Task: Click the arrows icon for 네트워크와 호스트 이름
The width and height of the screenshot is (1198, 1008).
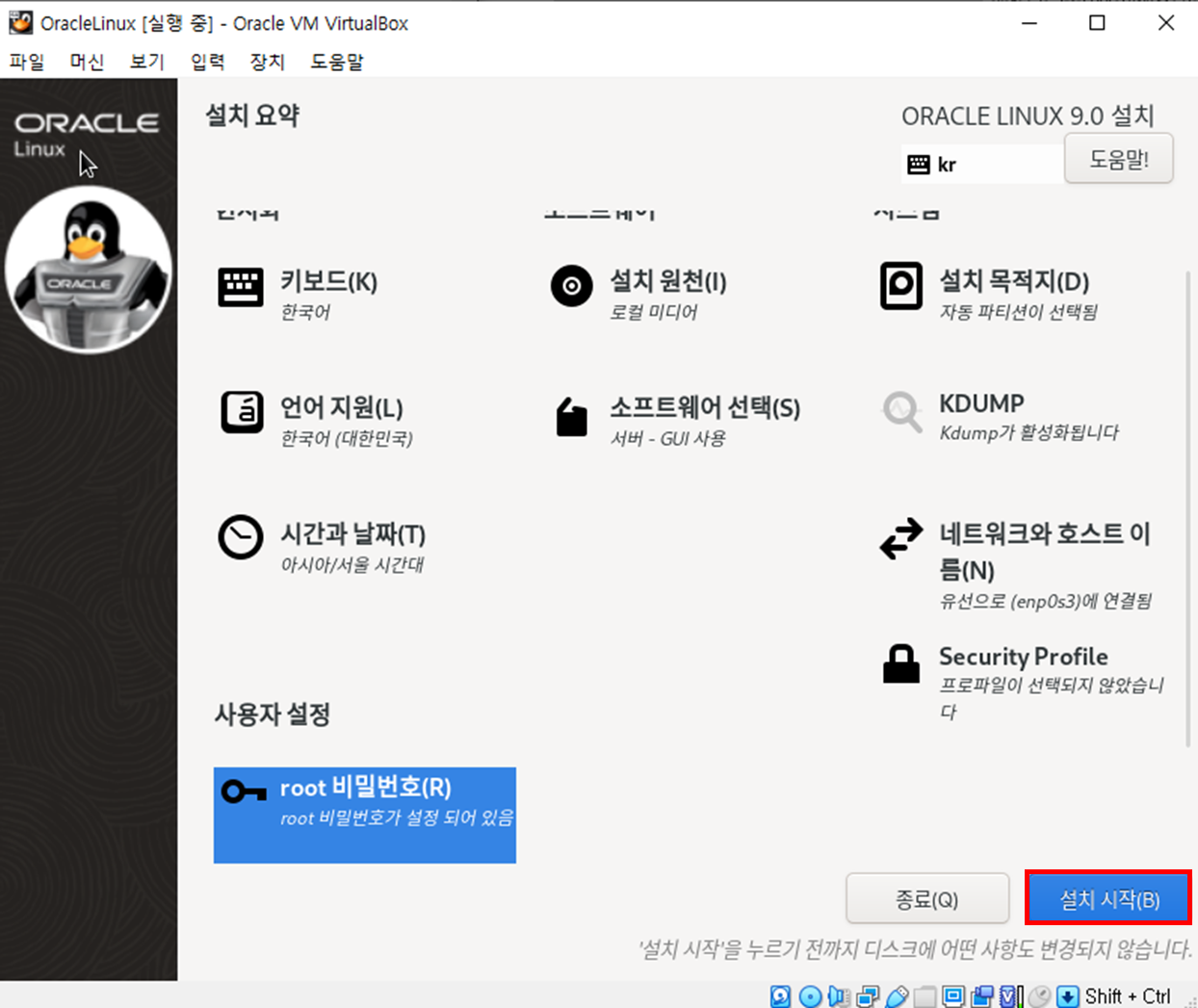Action: pyautogui.click(x=901, y=538)
